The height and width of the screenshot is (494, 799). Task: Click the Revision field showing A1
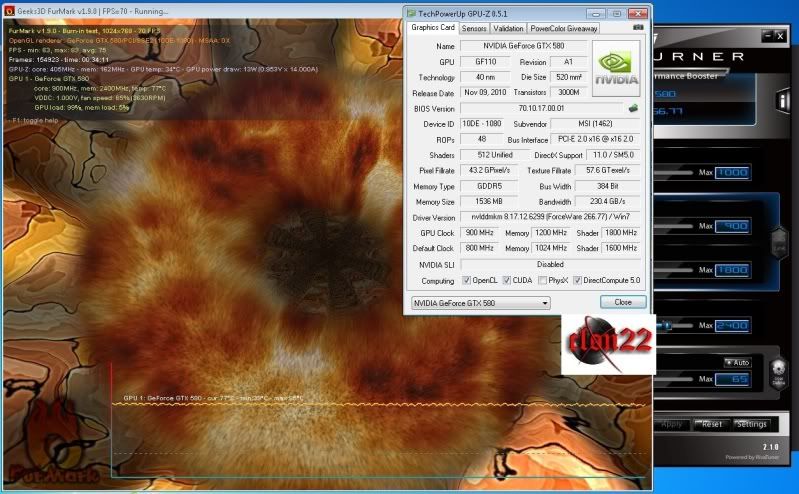coord(568,62)
